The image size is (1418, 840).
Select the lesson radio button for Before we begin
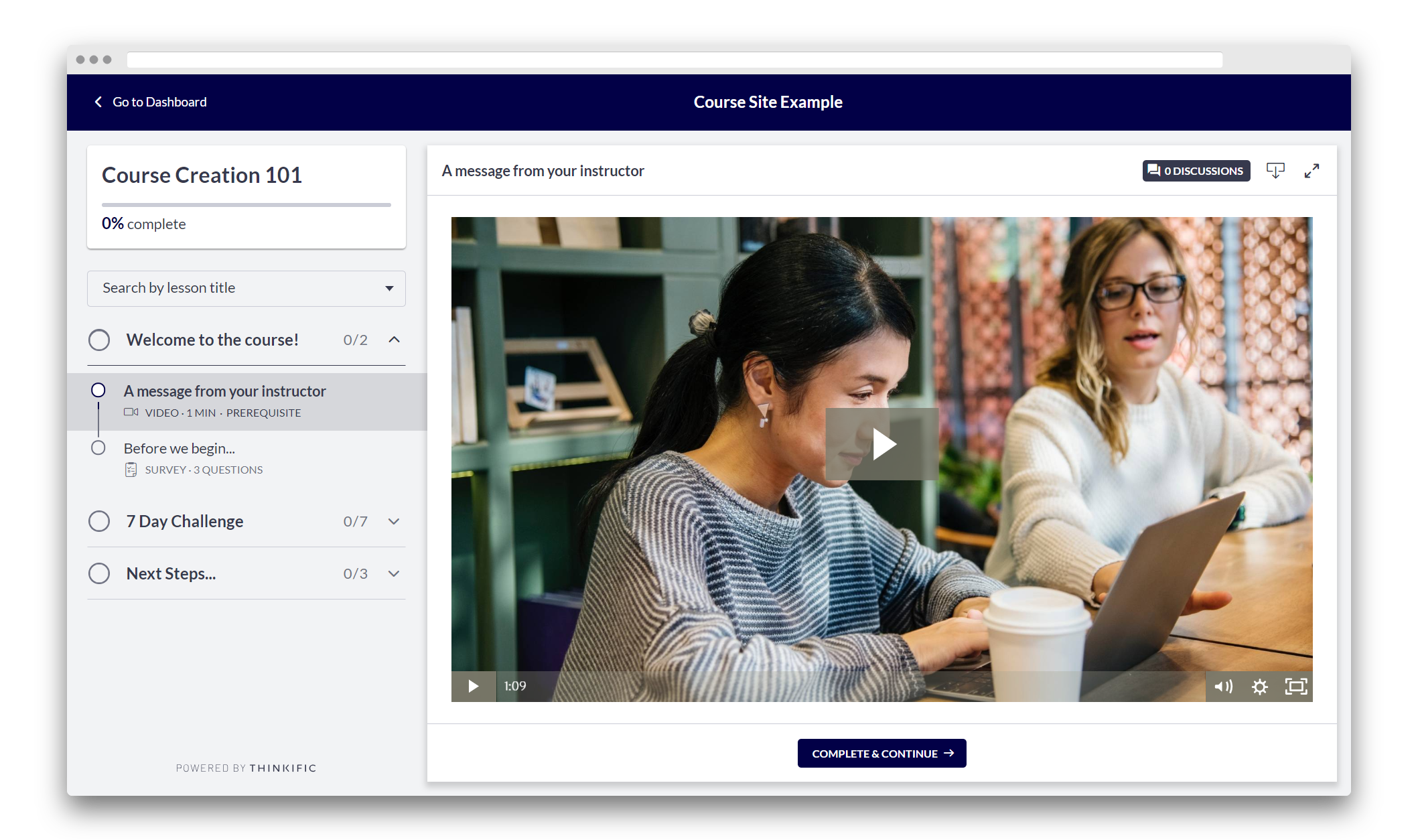pos(99,448)
